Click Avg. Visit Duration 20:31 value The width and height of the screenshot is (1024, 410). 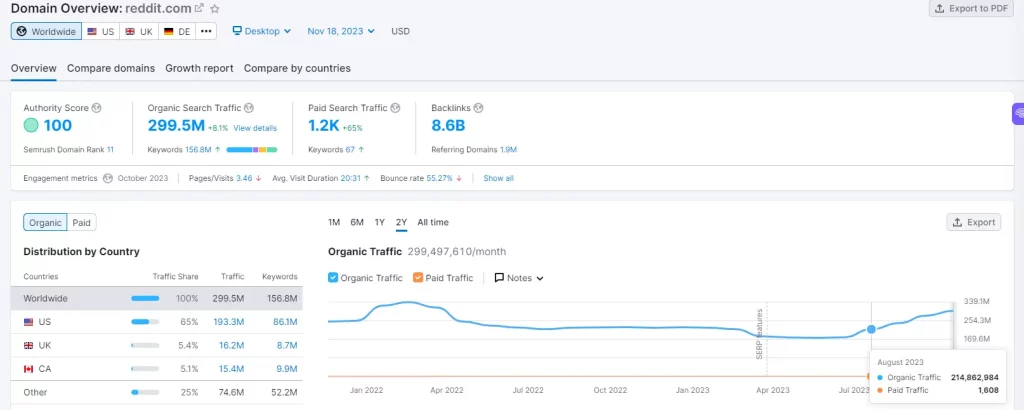tap(351, 178)
